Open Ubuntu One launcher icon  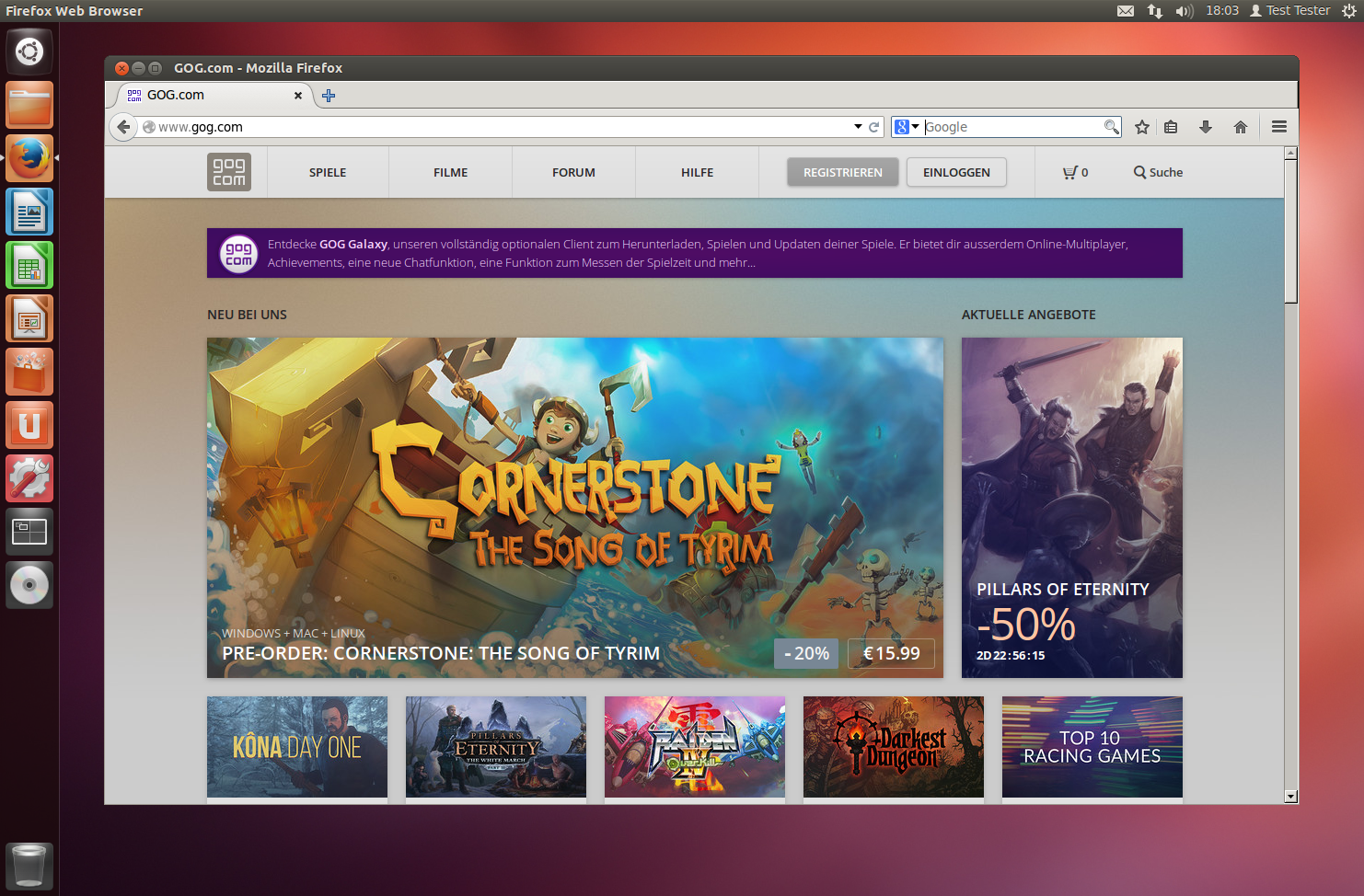[x=29, y=425]
